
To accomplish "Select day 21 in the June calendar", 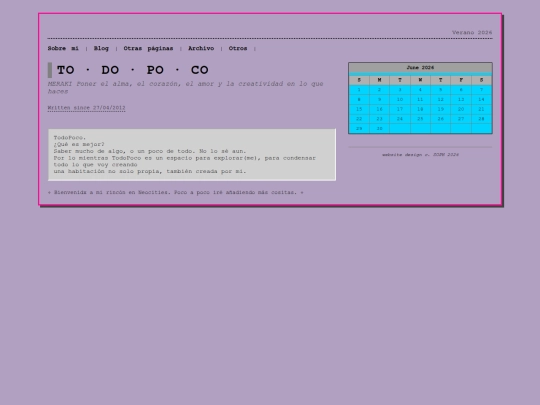I will pos(481,109).
